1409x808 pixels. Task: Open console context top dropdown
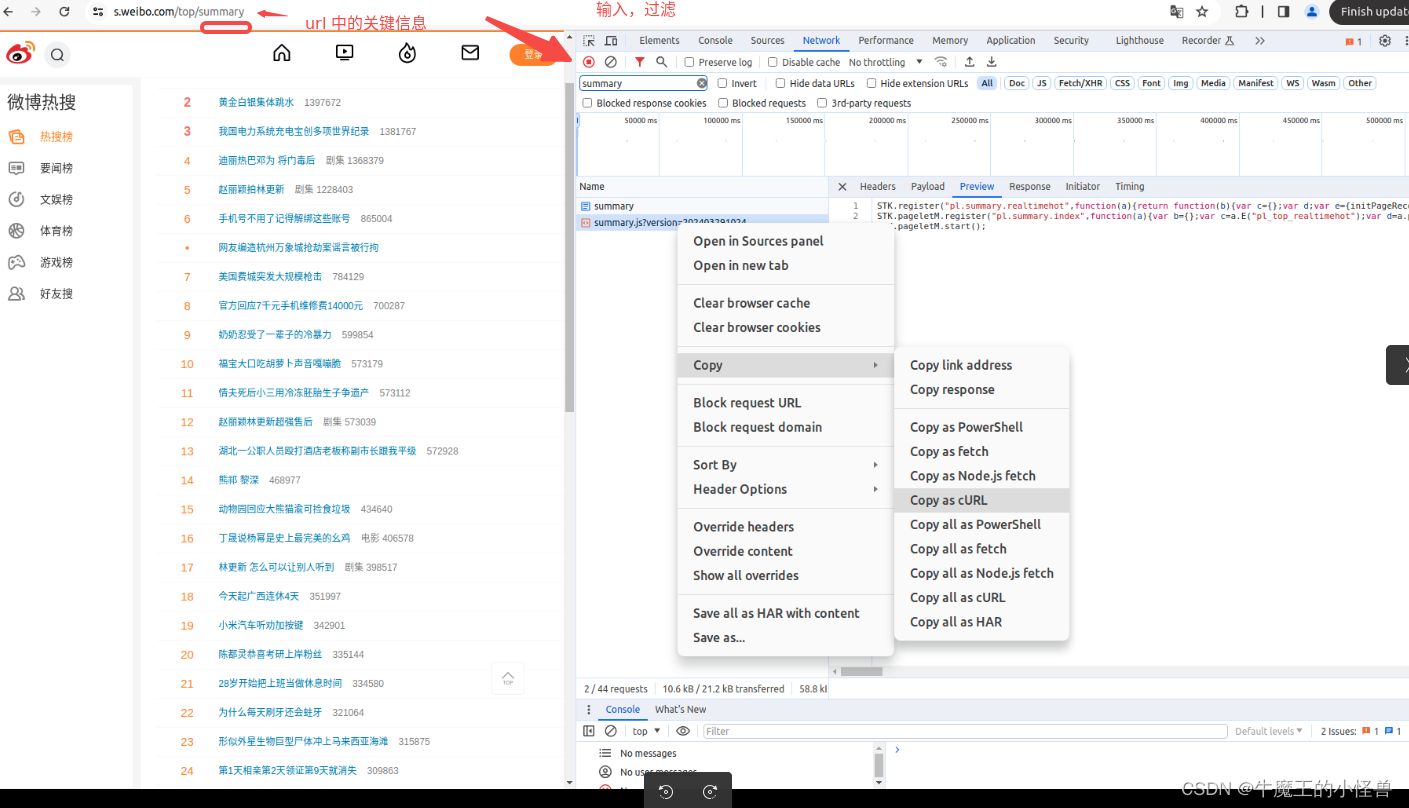point(646,731)
